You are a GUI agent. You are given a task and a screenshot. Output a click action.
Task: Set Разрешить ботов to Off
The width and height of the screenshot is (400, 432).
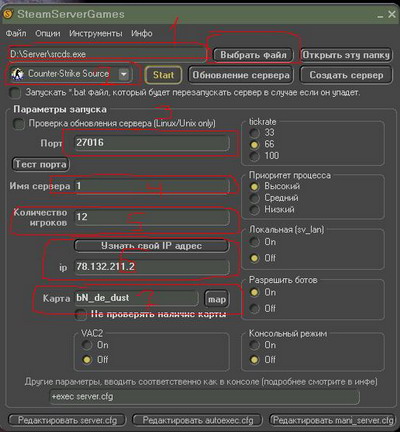[x=254, y=308]
